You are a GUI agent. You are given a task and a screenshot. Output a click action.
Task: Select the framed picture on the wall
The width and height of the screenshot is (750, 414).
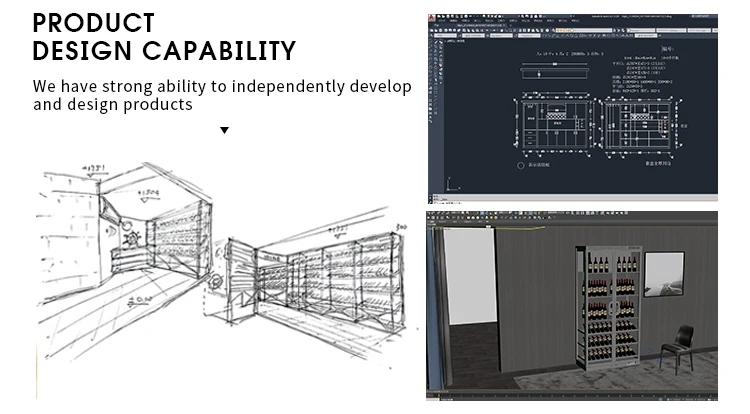[664, 274]
